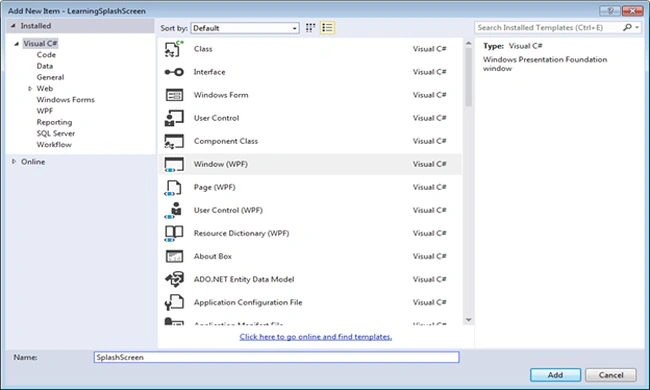
Task: Select the Data category
Action: (45, 66)
